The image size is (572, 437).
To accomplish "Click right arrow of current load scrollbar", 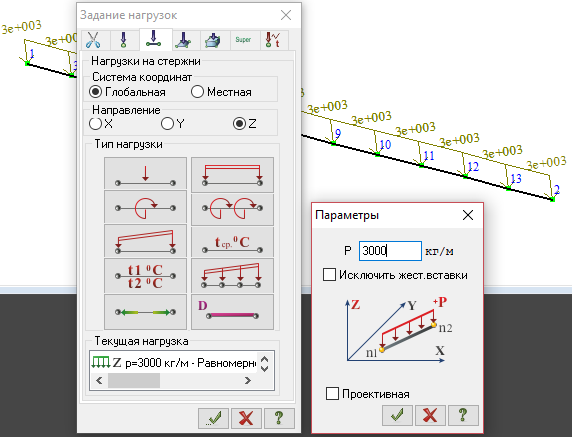I will point(248,380).
